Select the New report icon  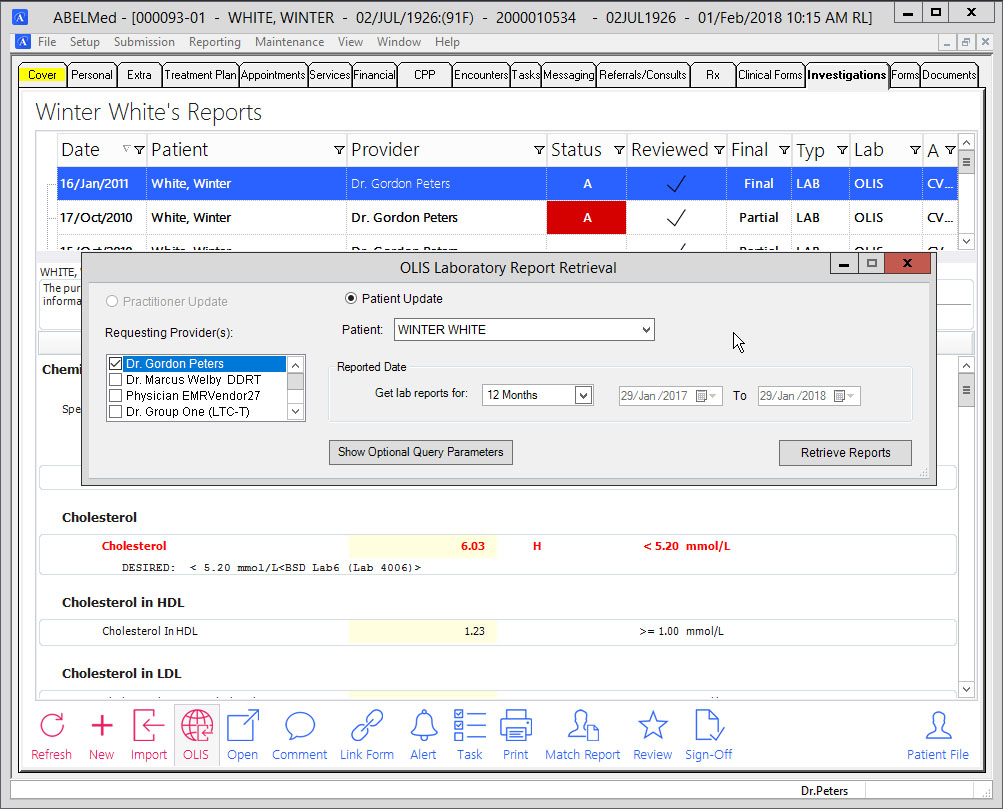coord(101,734)
